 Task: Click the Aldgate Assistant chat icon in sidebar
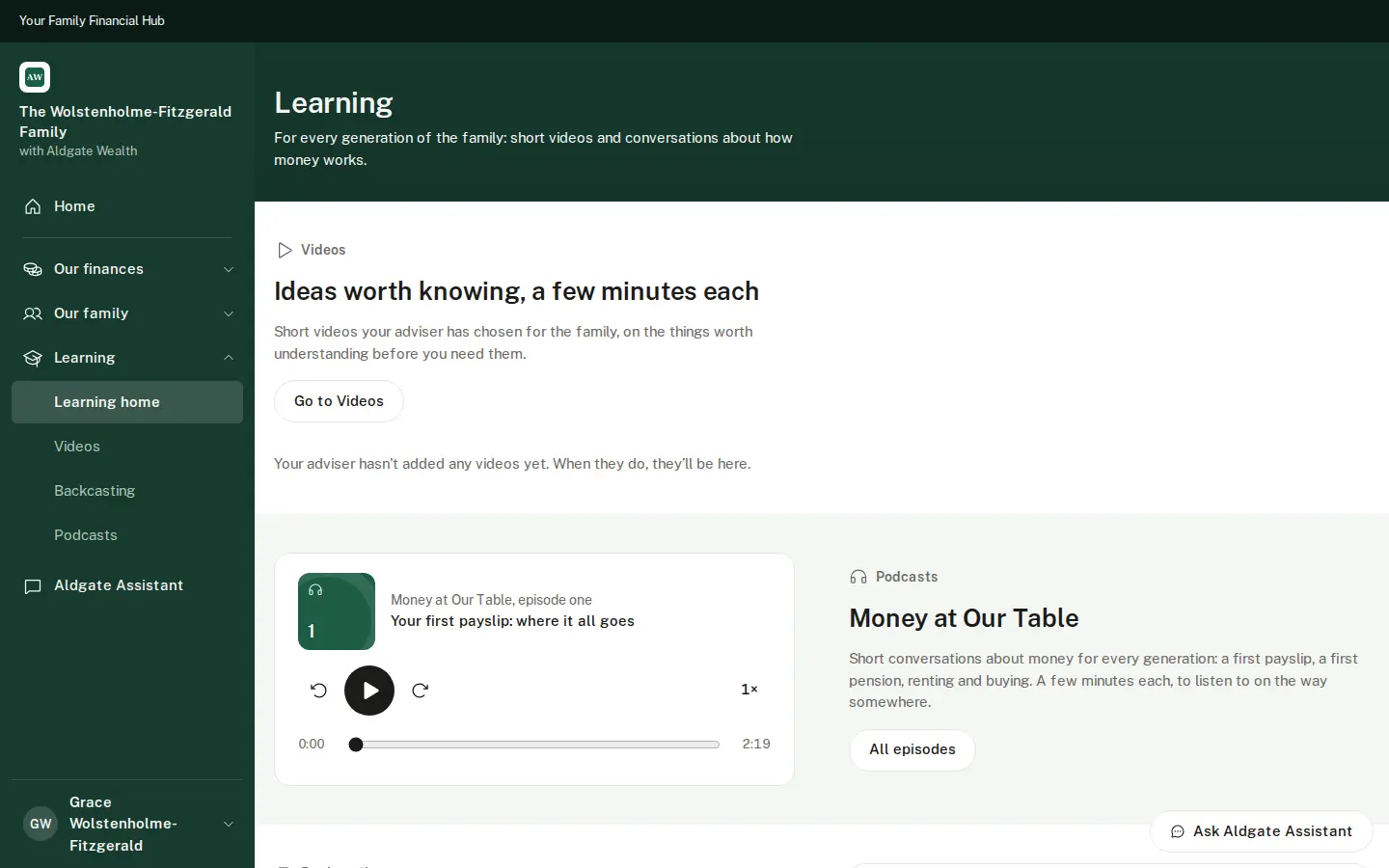tap(33, 586)
